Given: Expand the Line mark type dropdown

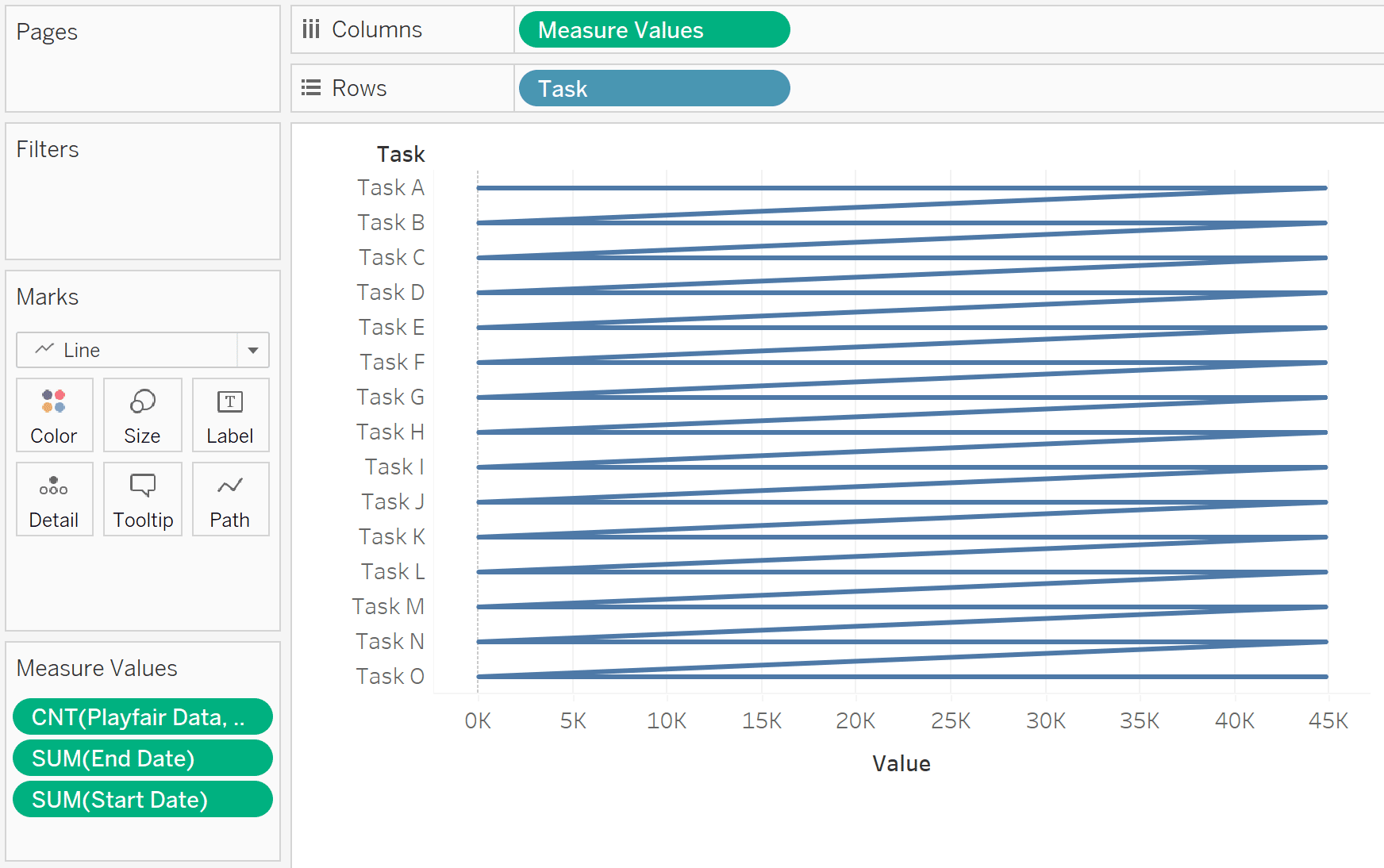Looking at the screenshot, I should [127, 350].
